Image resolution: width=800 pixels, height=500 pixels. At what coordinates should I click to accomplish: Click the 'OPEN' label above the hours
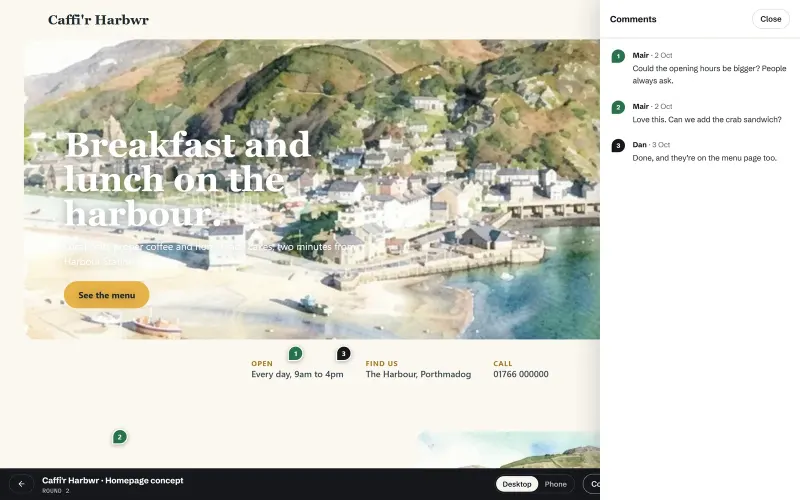pos(262,363)
